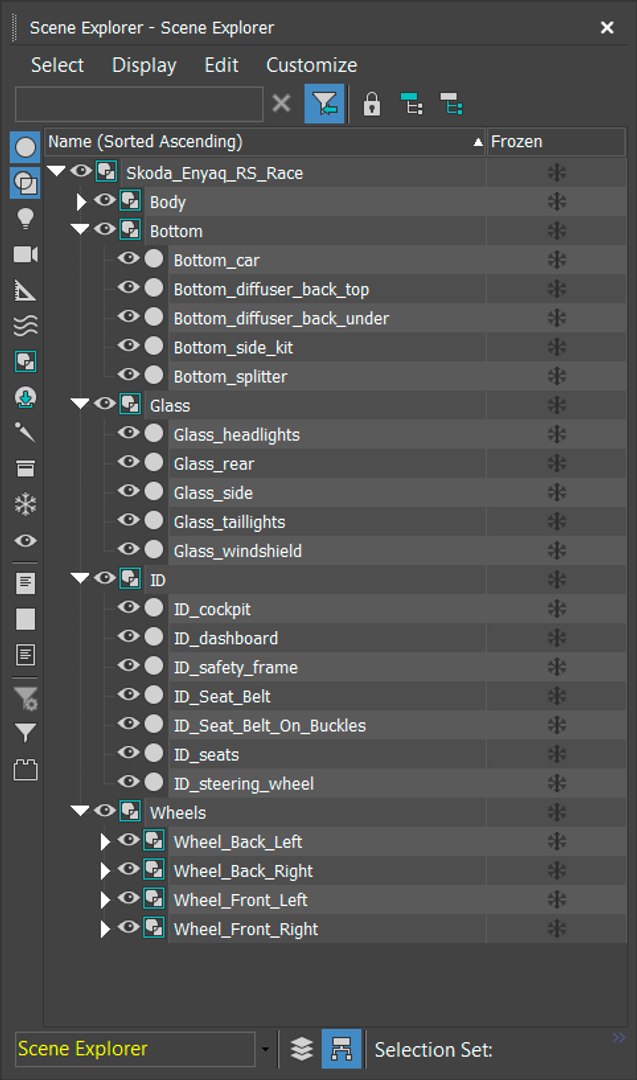Toggle Display Bones filter icon
The width and height of the screenshot is (637, 1080).
pyautogui.click(x=25, y=433)
